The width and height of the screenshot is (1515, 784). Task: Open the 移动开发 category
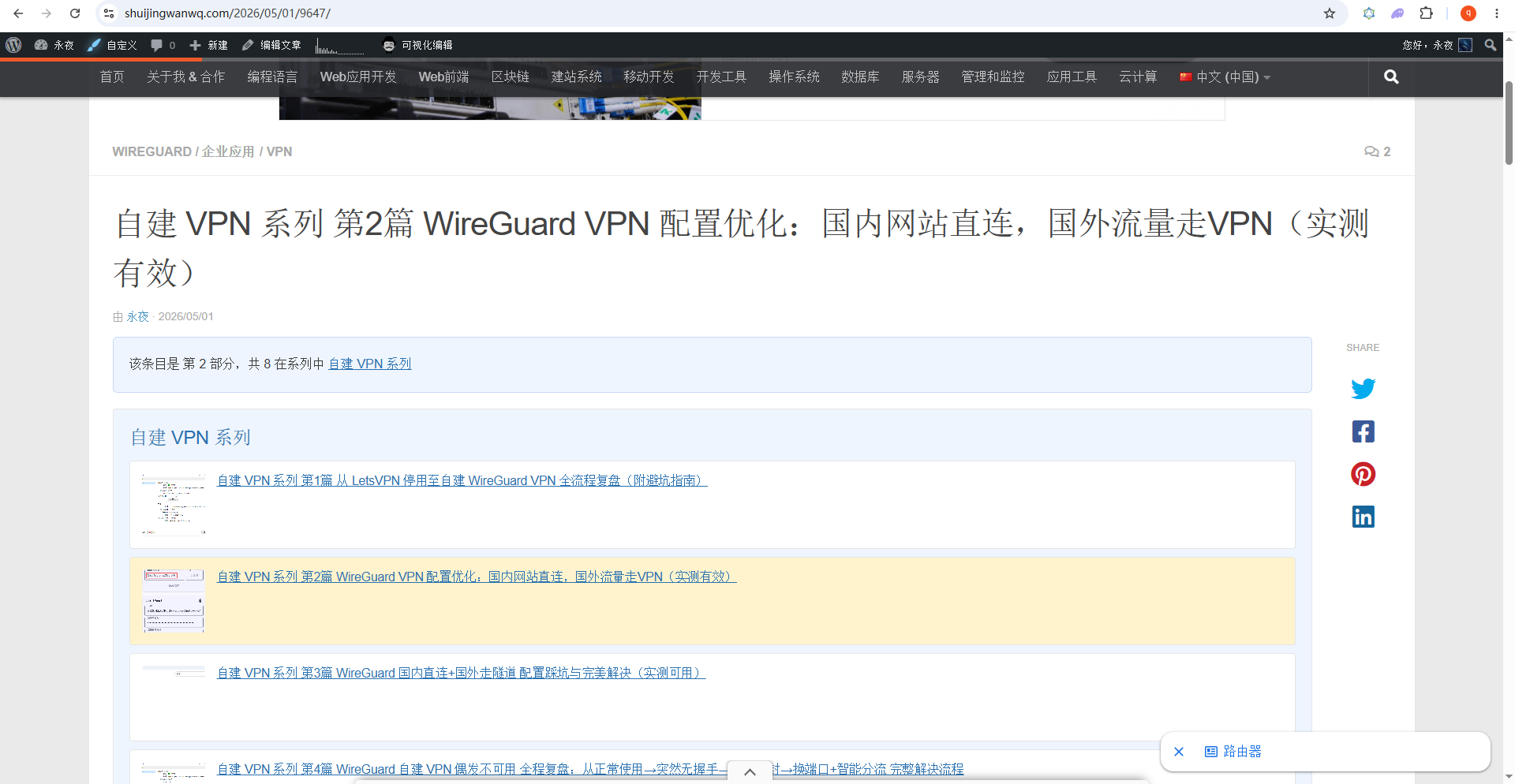[649, 77]
